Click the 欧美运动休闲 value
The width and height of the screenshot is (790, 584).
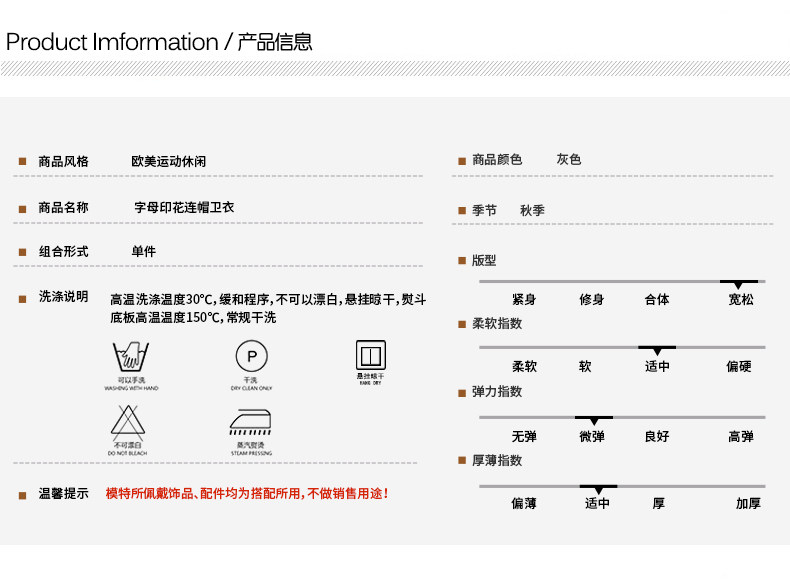(x=169, y=161)
